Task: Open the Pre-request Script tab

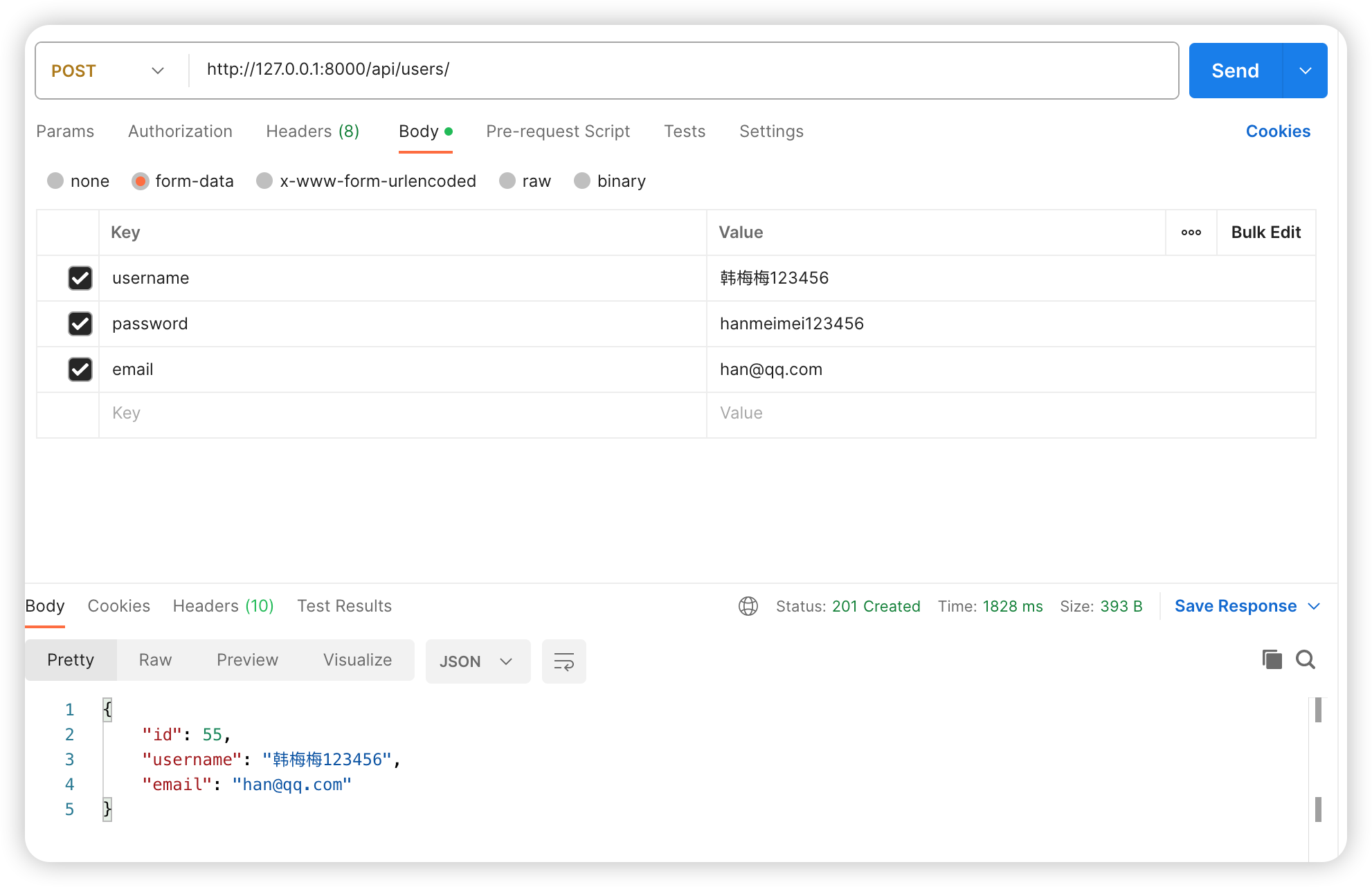Action: click(x=558, y=131)
